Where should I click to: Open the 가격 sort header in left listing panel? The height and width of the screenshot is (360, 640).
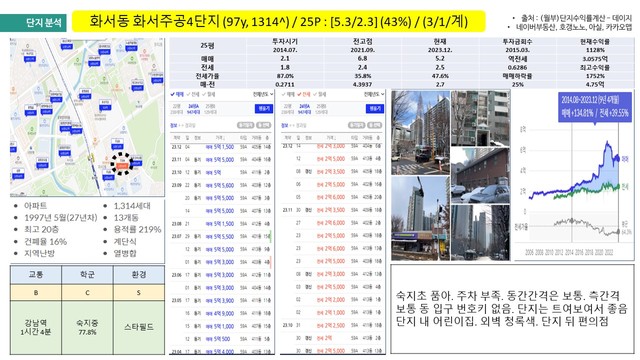click(220, 138)
